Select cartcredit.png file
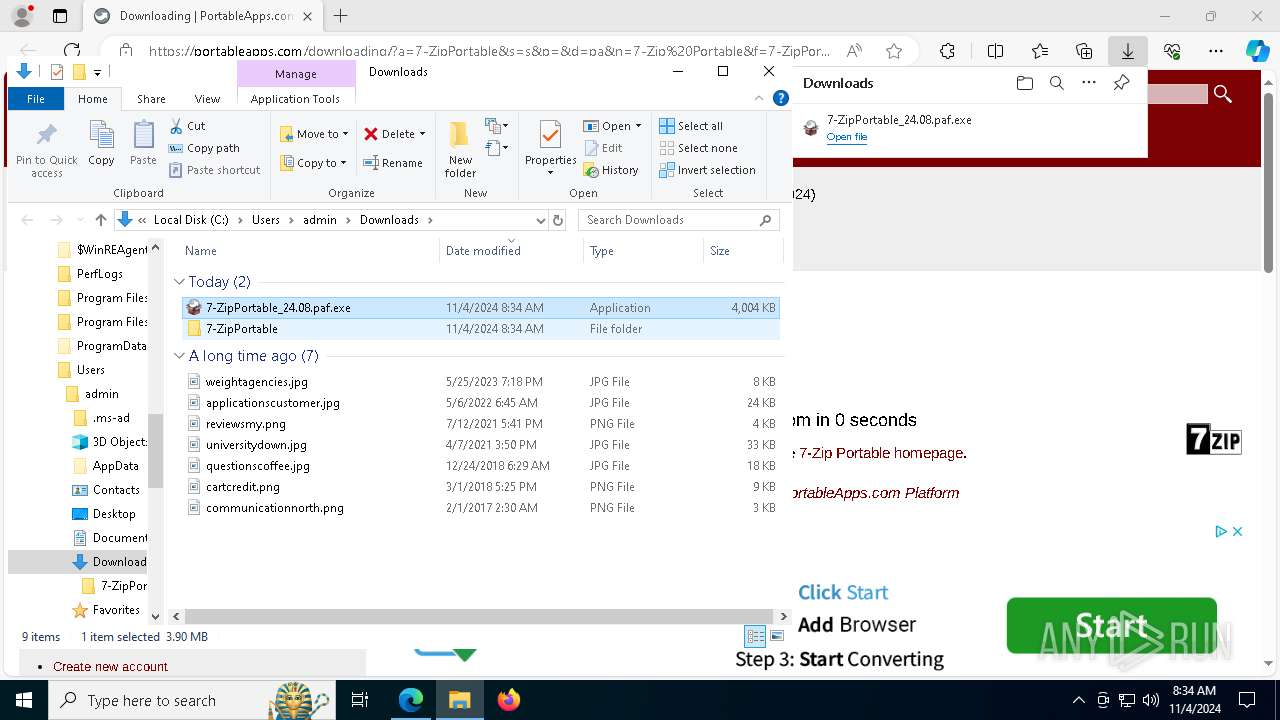 (480, 487)
